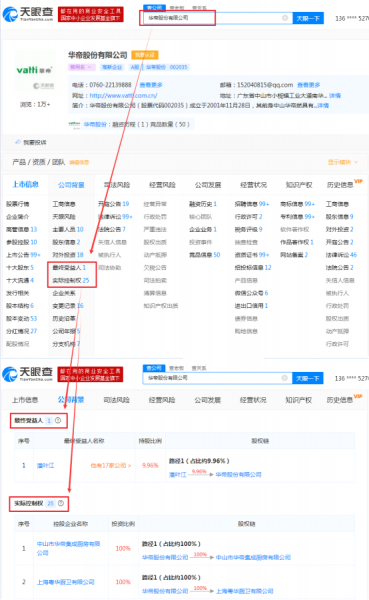Click the 潘叶江 name in the beneficiary table
The image size is (369, 600).
tap(46, 465)
